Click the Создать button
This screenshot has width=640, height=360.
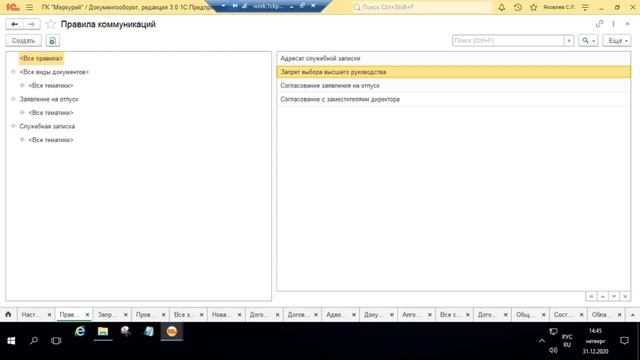point(24,41)
